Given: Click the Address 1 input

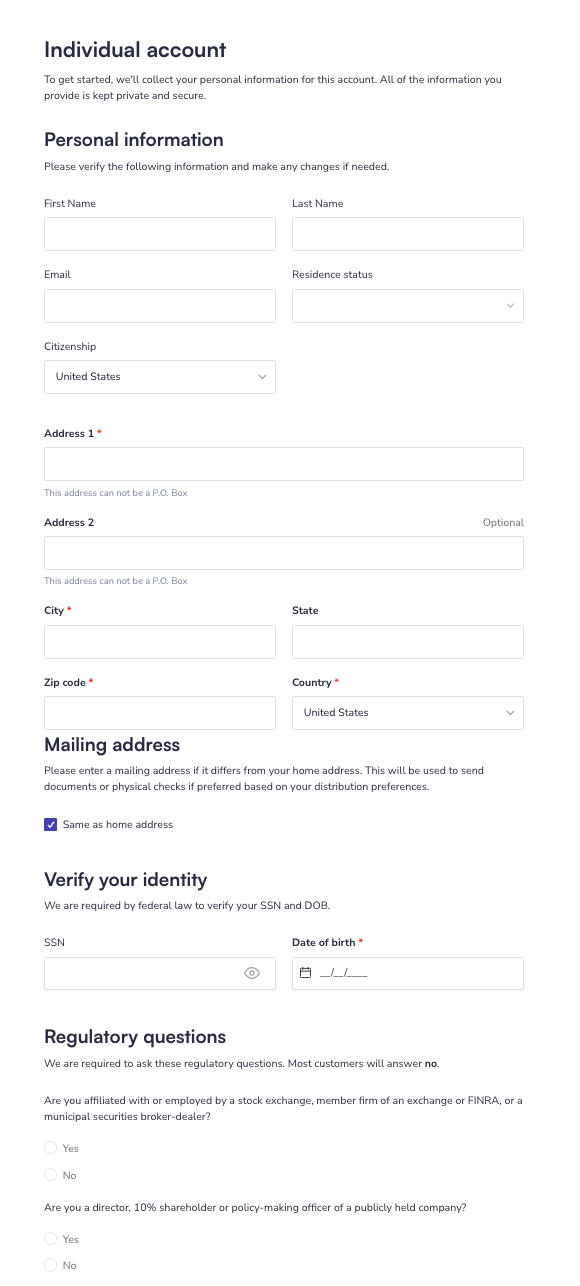Looking at the screenshot, I should pyautogui.click(x=284, y=464).
